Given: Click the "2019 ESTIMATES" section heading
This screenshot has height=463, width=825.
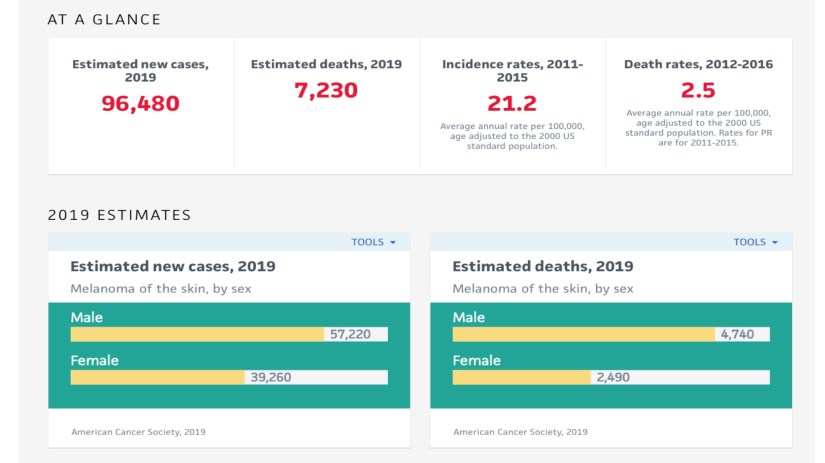Looking at the screenshot, I should 119,215.
